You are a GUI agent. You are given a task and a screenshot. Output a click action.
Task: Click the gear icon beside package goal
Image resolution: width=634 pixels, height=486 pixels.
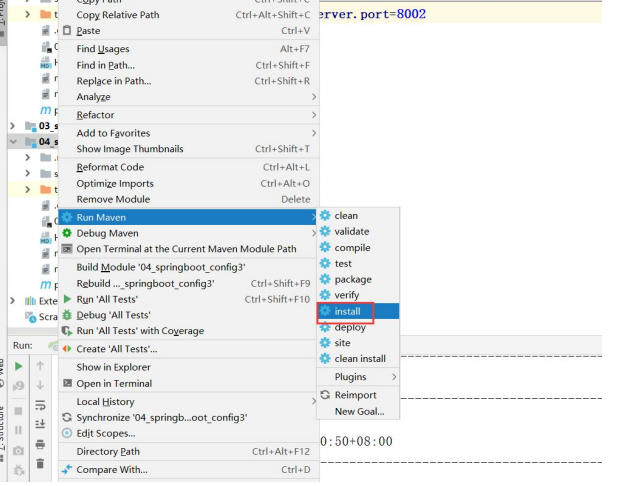[x=325, y=279]
